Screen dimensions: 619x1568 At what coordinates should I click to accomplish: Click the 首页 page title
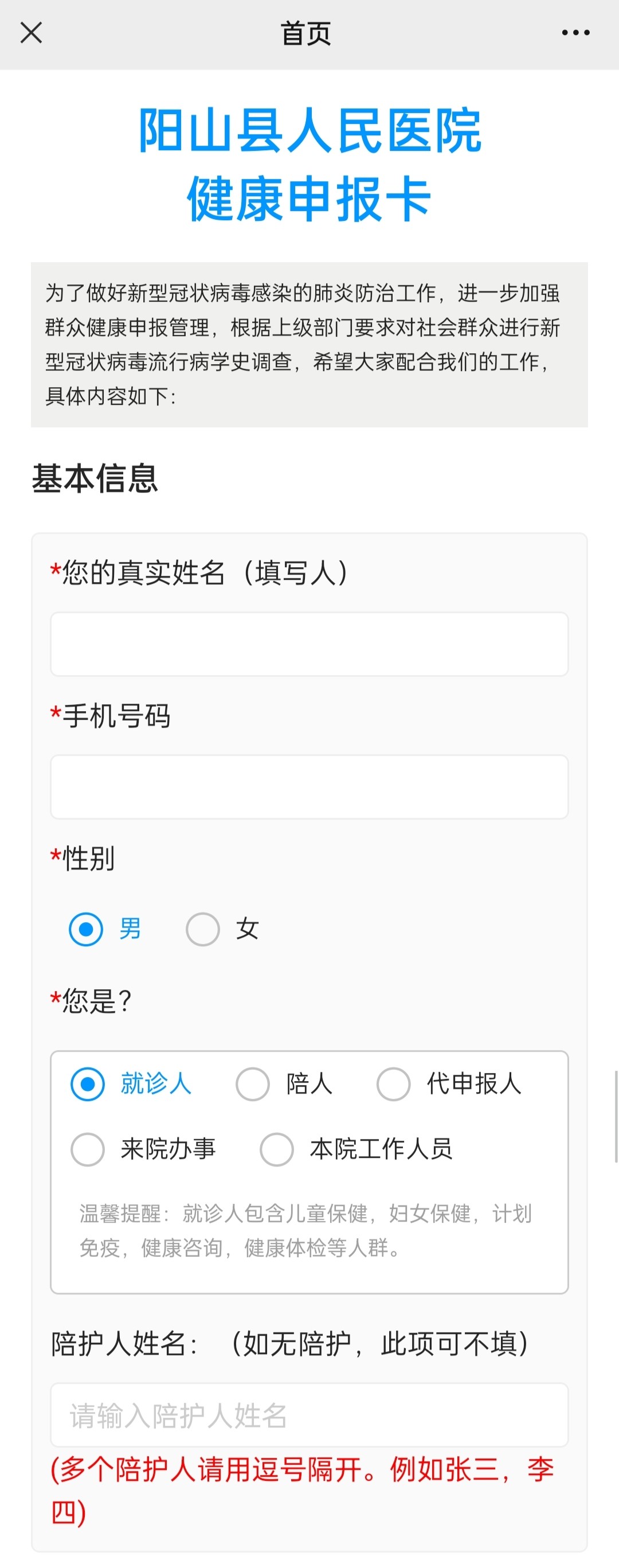pyautogui.click(x=306, y=33)
